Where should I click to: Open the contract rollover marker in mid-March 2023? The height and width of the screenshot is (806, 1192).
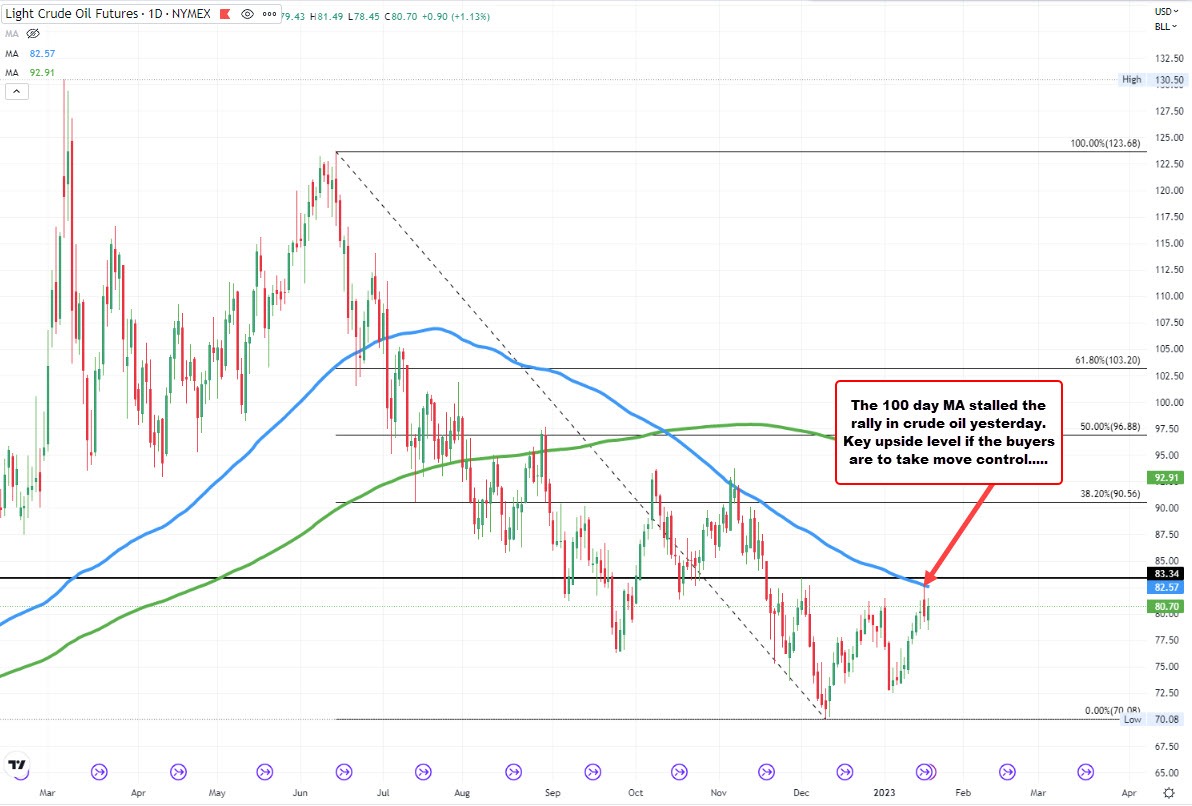point(1086,773)
